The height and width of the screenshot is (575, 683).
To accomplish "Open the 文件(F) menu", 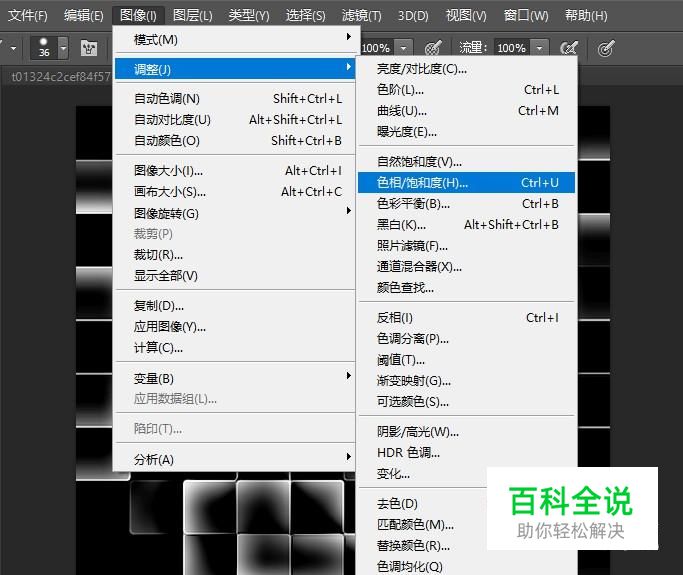I will click(x=27, y=16).
